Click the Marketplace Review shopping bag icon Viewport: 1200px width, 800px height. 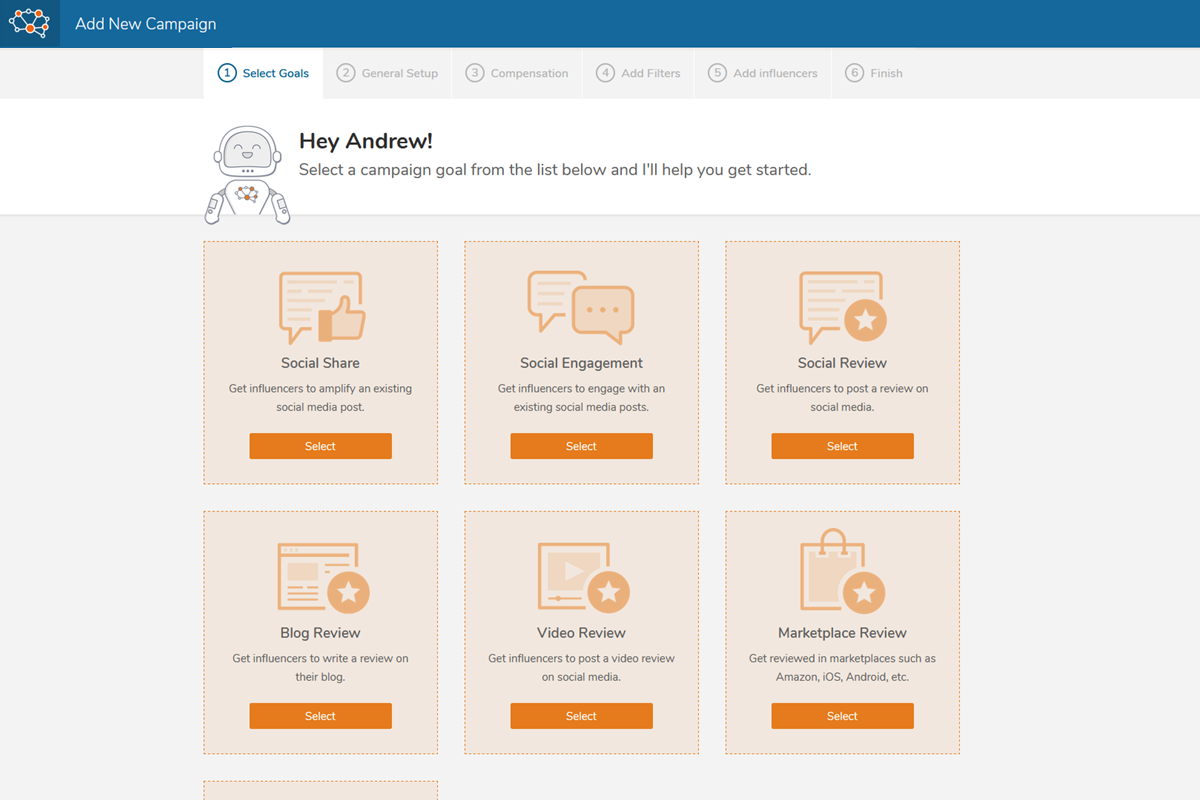click(843, 572)
